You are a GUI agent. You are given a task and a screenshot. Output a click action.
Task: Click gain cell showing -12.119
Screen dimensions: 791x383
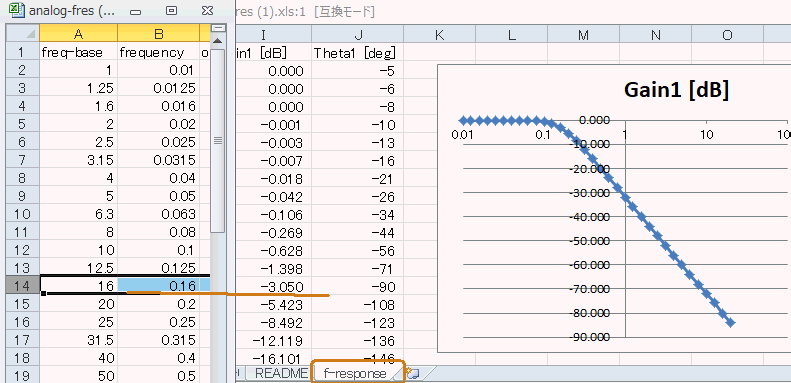tap(272, 341)
